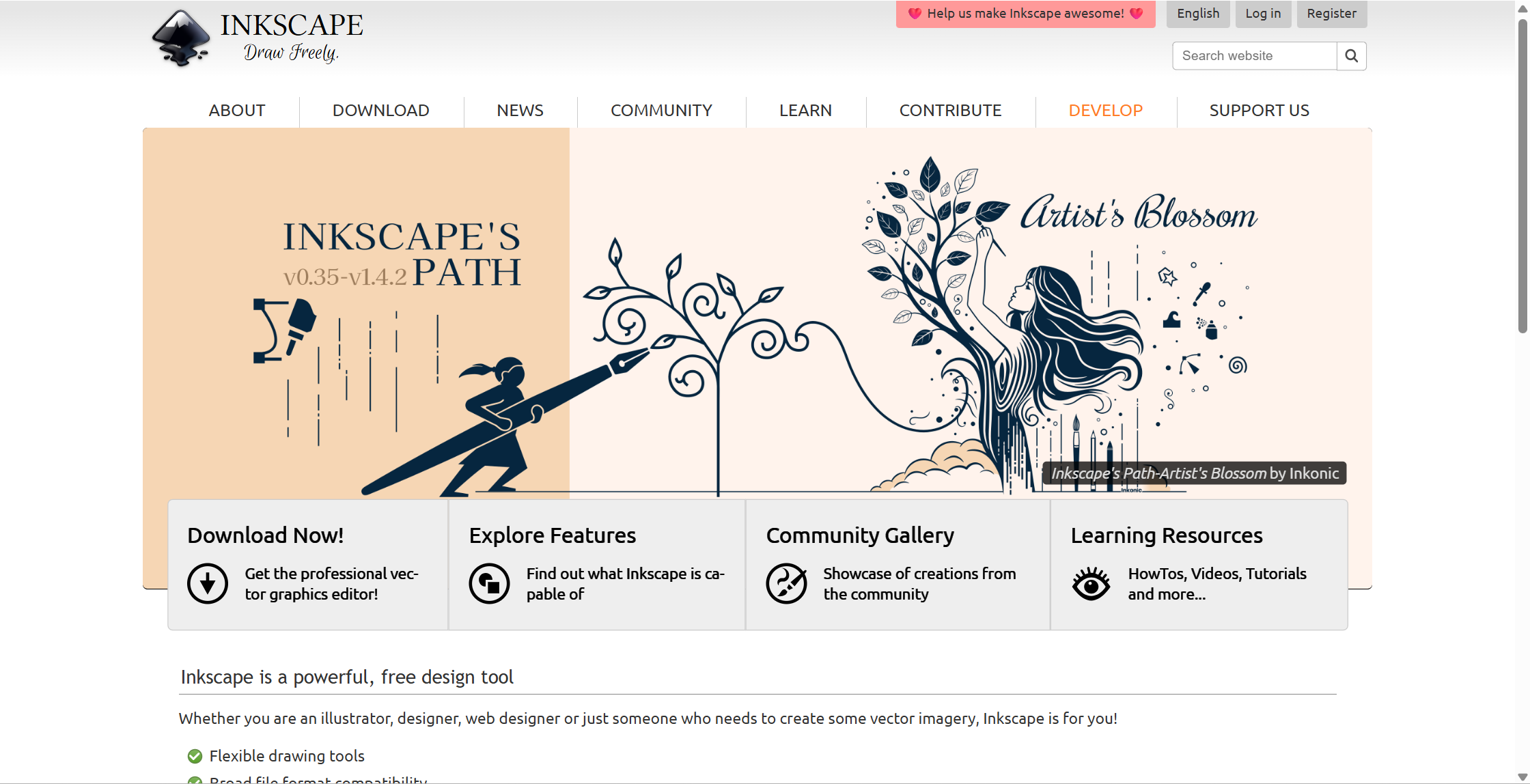Click the Explore Features shapes icon
Viewport: 1530px width, 784px height.
coord(489,584)
